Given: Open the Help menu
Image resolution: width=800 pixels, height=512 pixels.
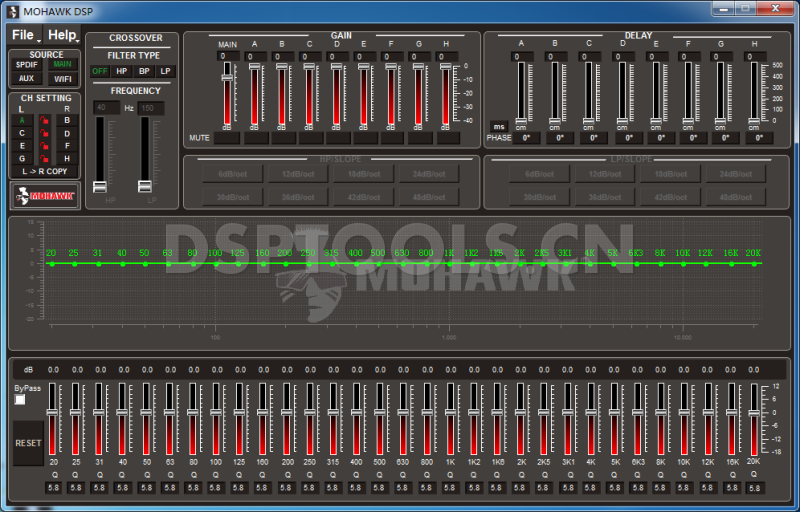Looking at the screenshot, I should 62,35.
